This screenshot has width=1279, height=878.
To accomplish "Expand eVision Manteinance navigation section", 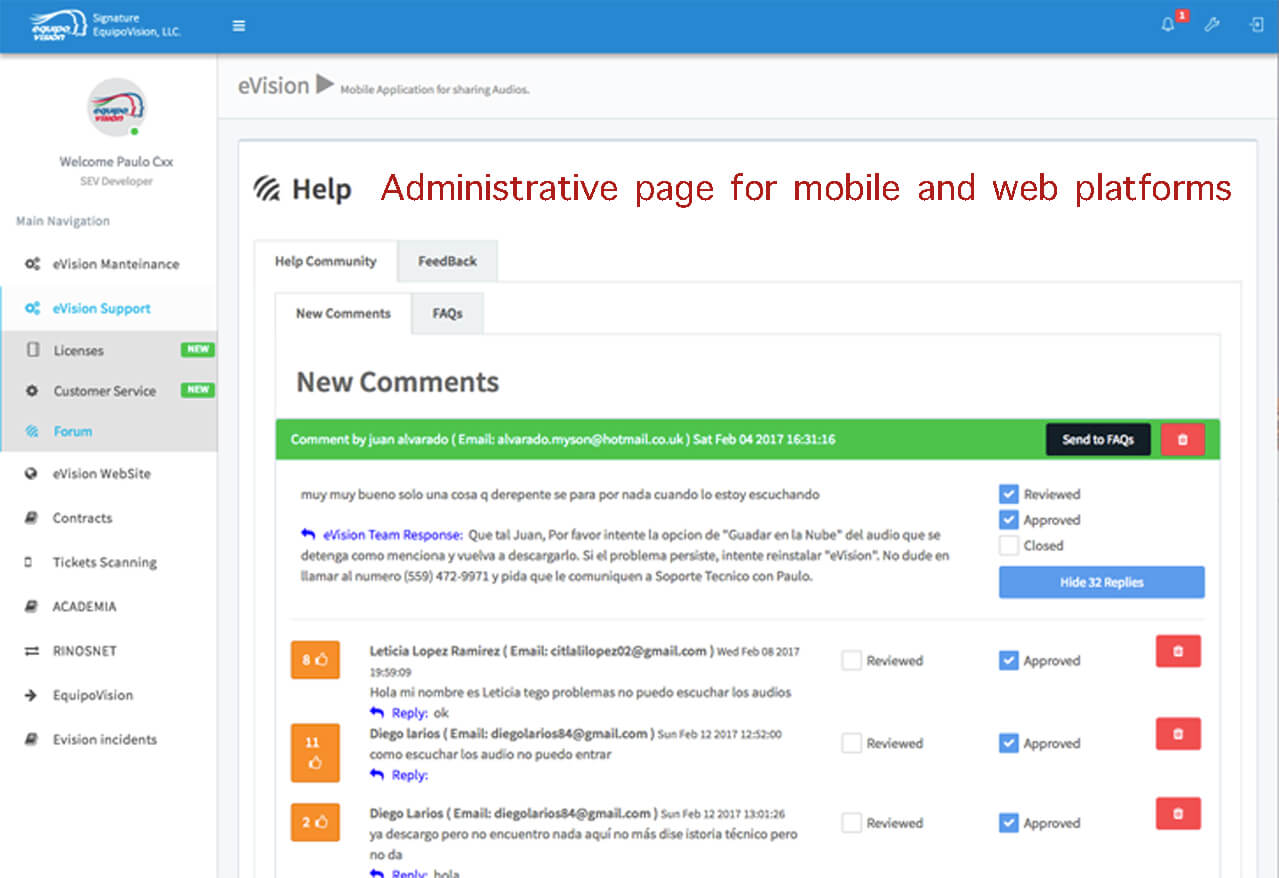I will (108, 264).
